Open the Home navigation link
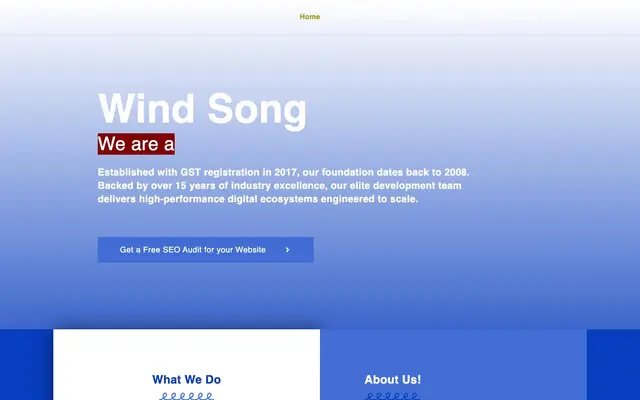This screenshot has height=400, width=640. [309, 17]
